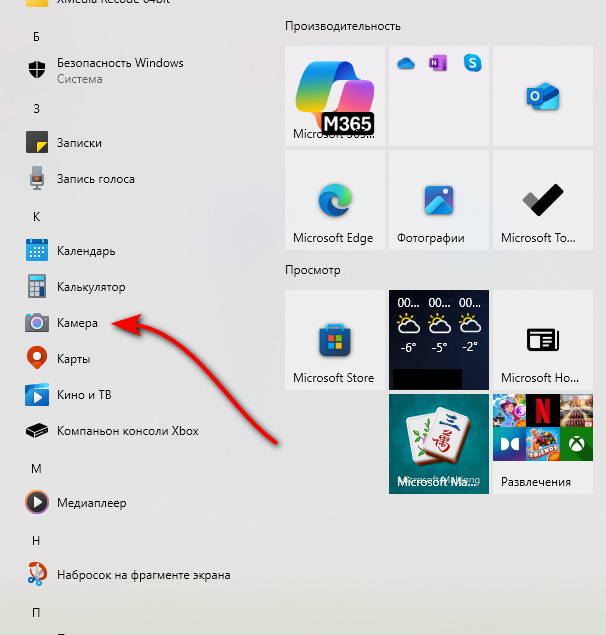Screen dimensions: 606x635
Task: Jump to letter П section header
Action: pyautogui.click(x=36, y=612)
